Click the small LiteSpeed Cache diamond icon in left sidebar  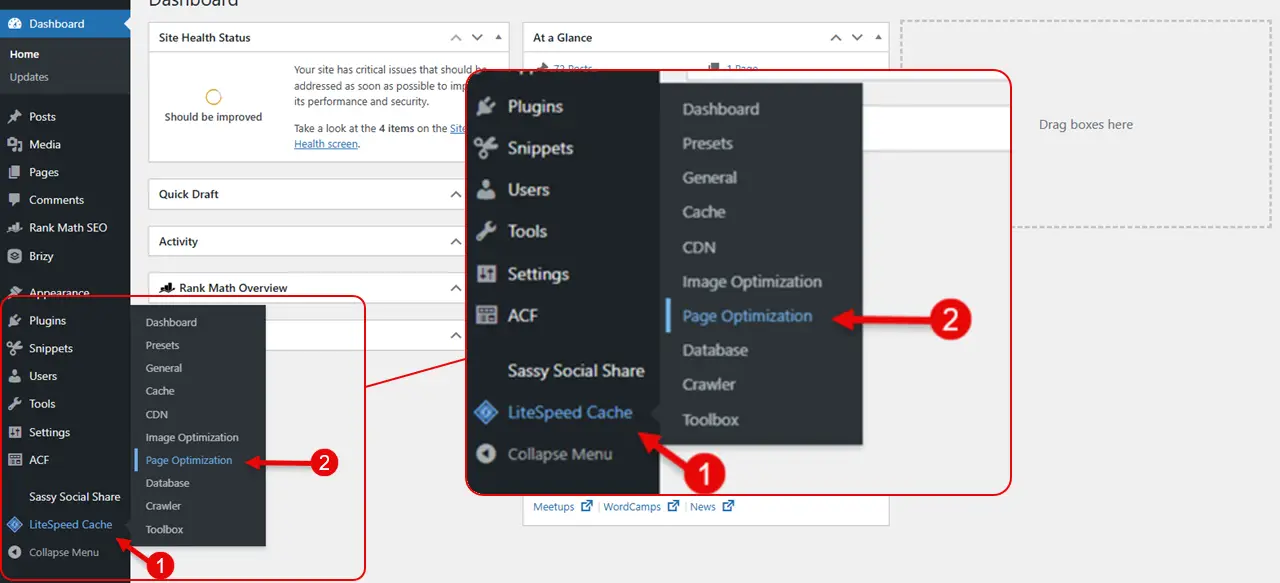(15, 524)
